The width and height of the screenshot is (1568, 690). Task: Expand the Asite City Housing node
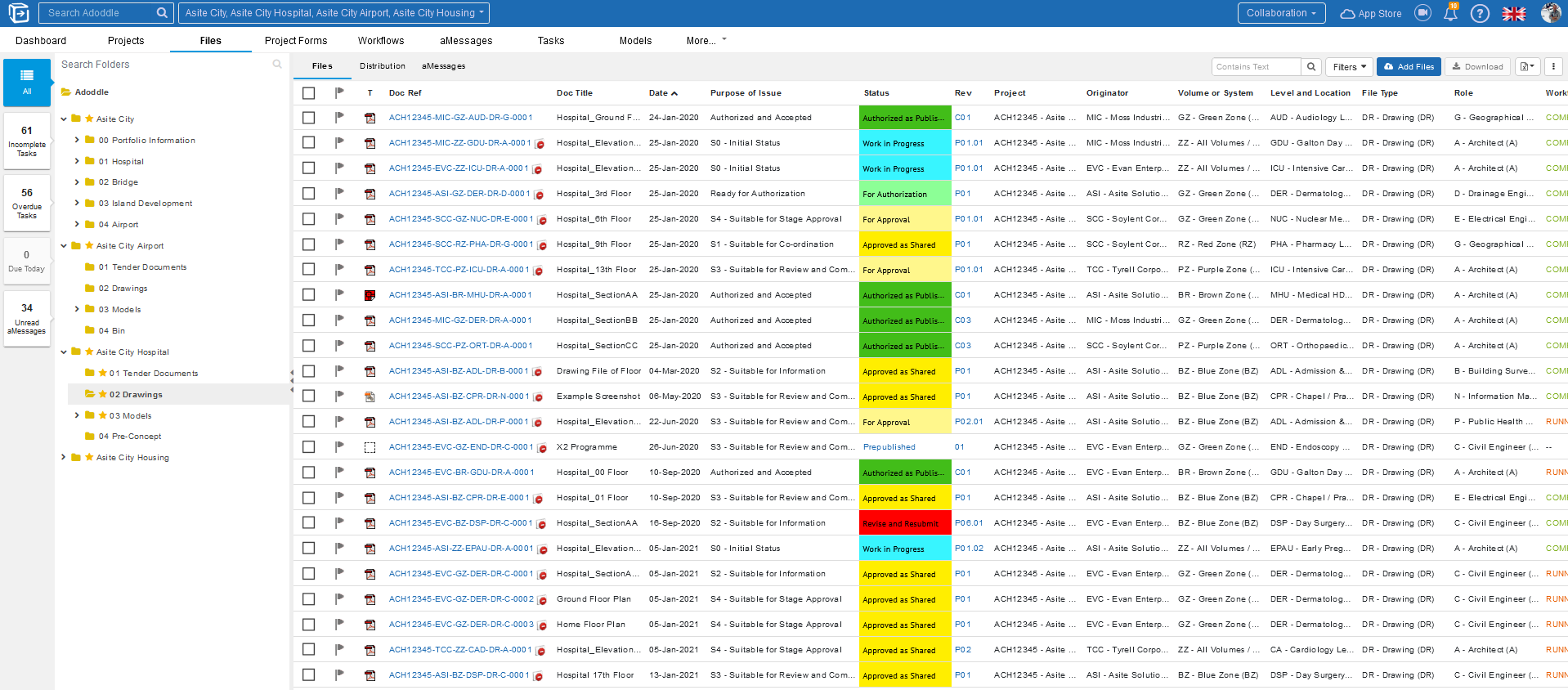64,457
